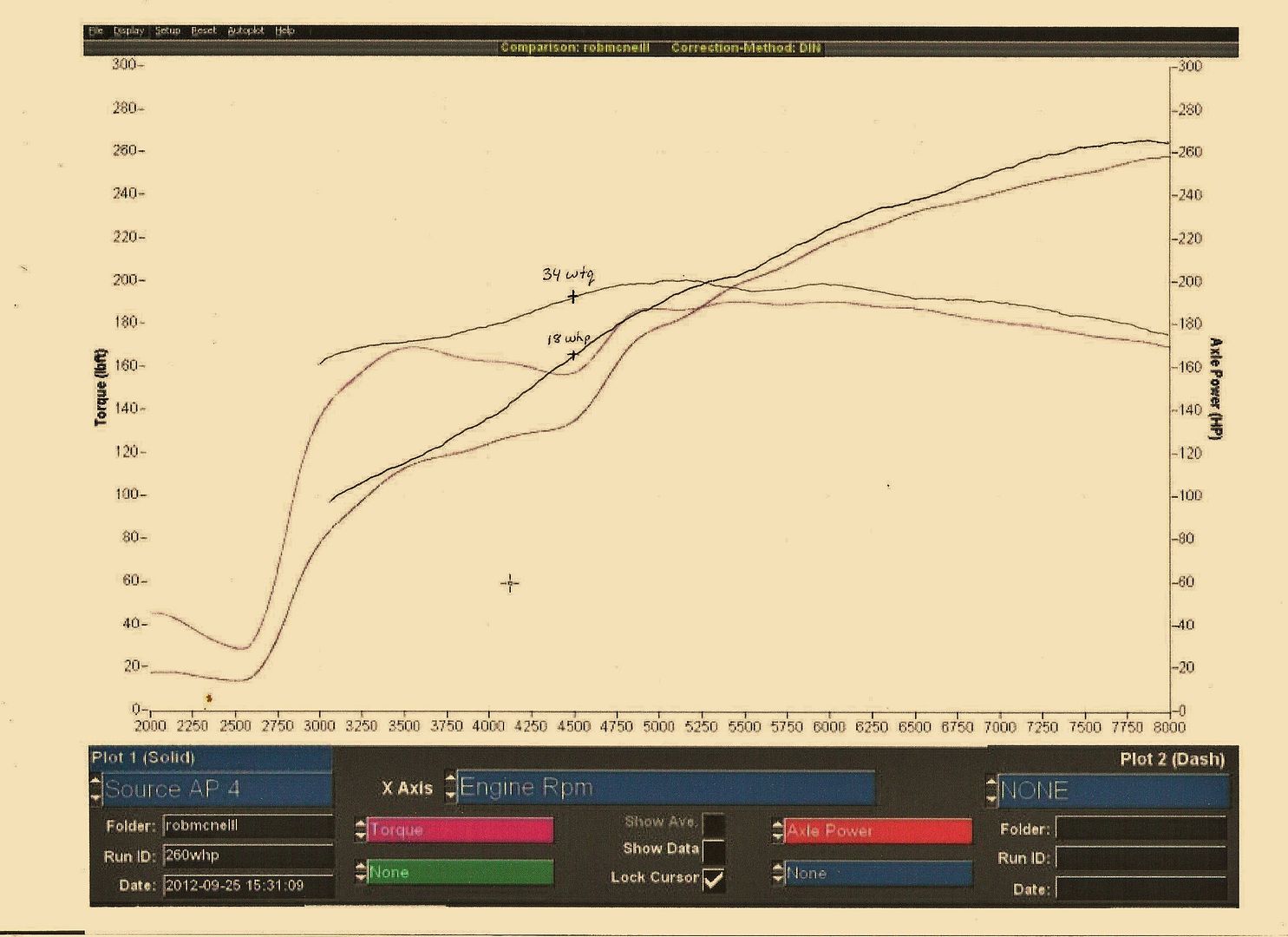Click the Run ID field showing 260whp
The width and height of the screenshot is (1288, 937).
pos(247,855)
